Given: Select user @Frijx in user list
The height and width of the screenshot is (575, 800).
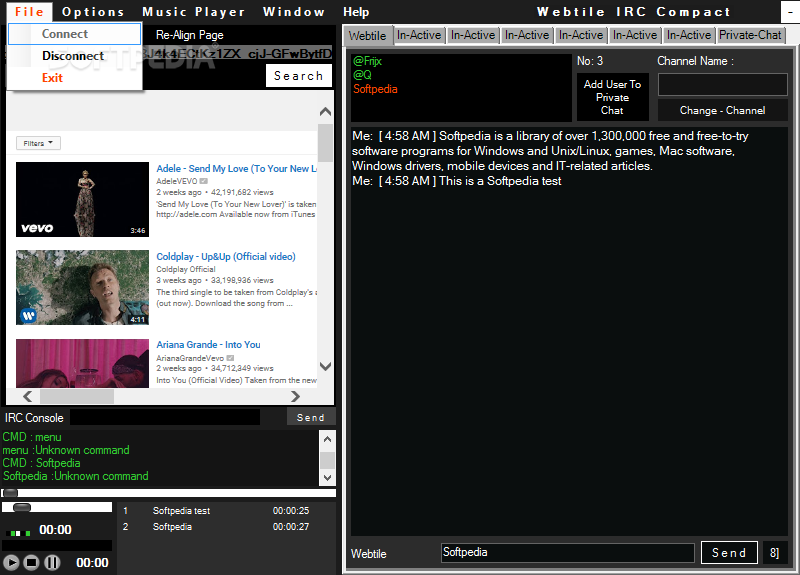Looking at the screenshot, I should [x=367, y=61].
